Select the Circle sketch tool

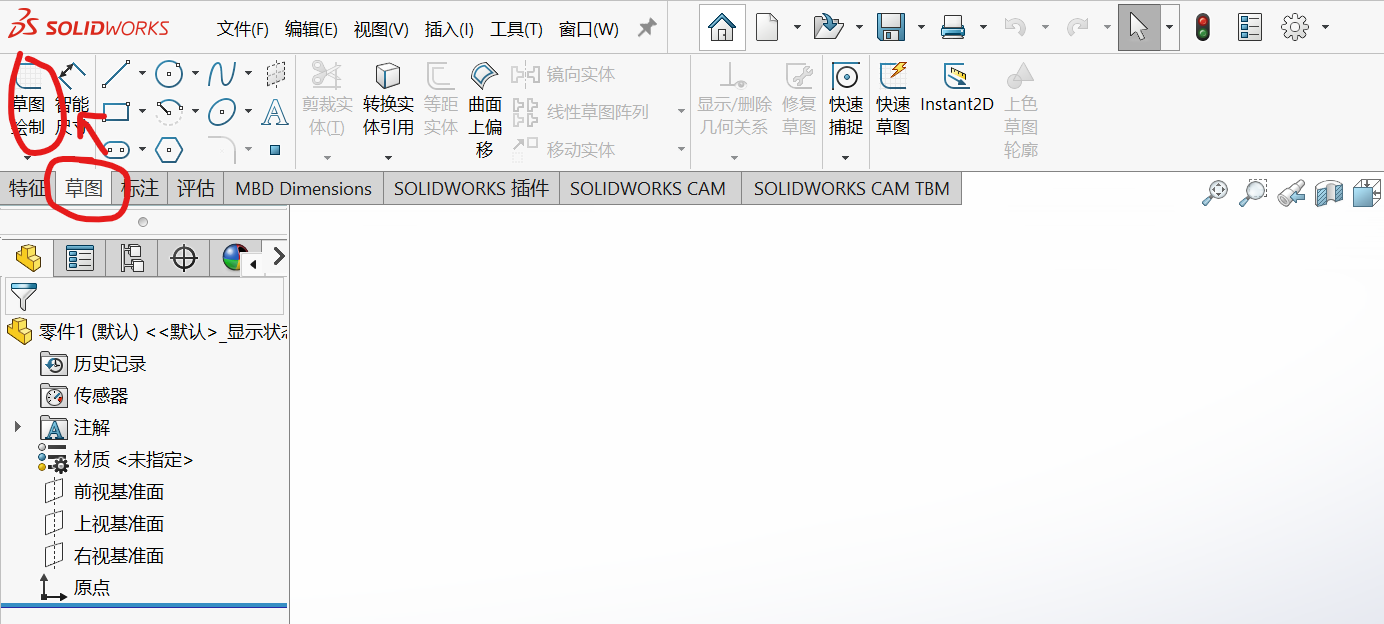coord(169,72)
